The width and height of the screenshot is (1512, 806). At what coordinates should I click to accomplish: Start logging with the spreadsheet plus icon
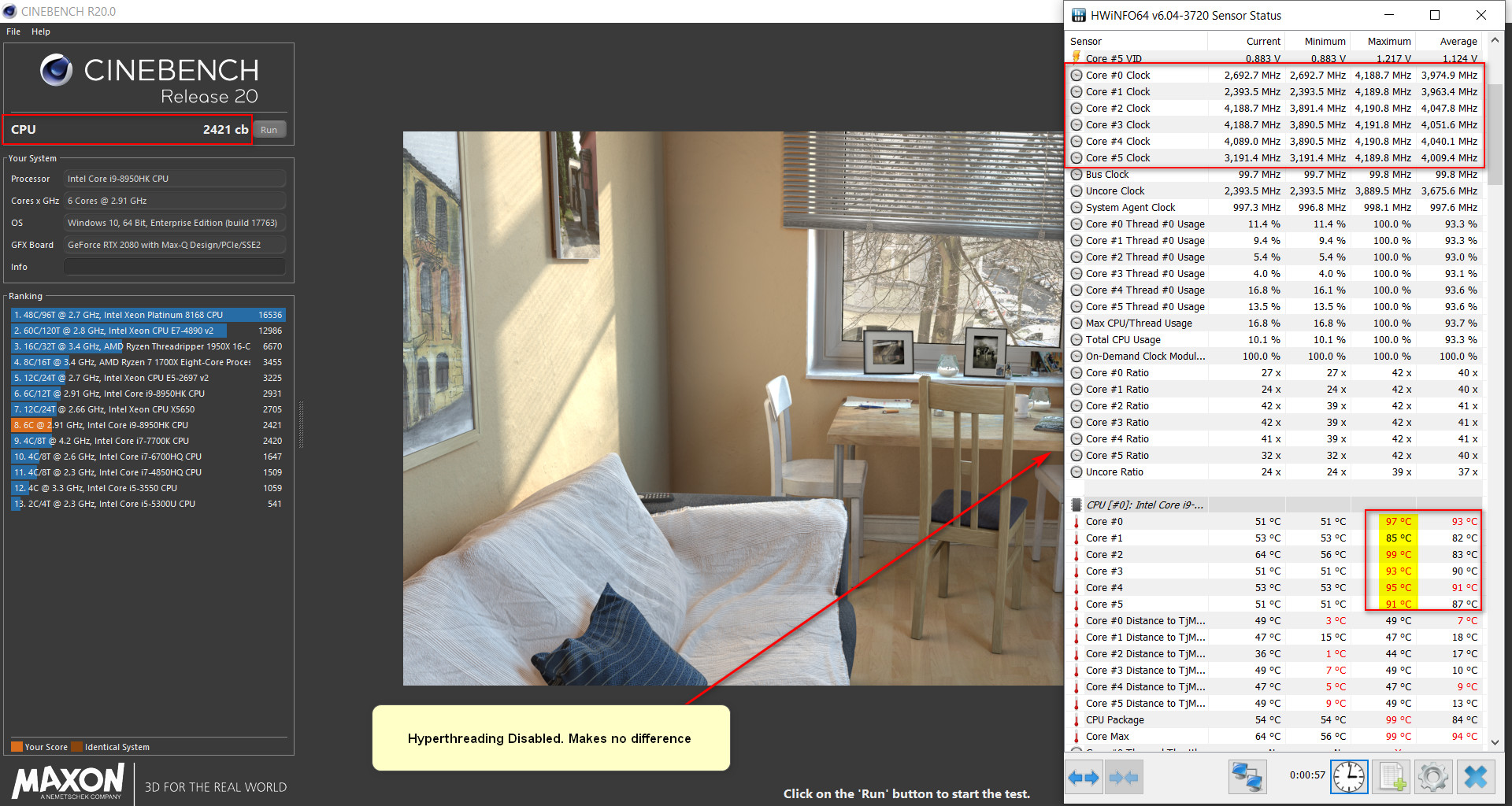(1392, 778)
